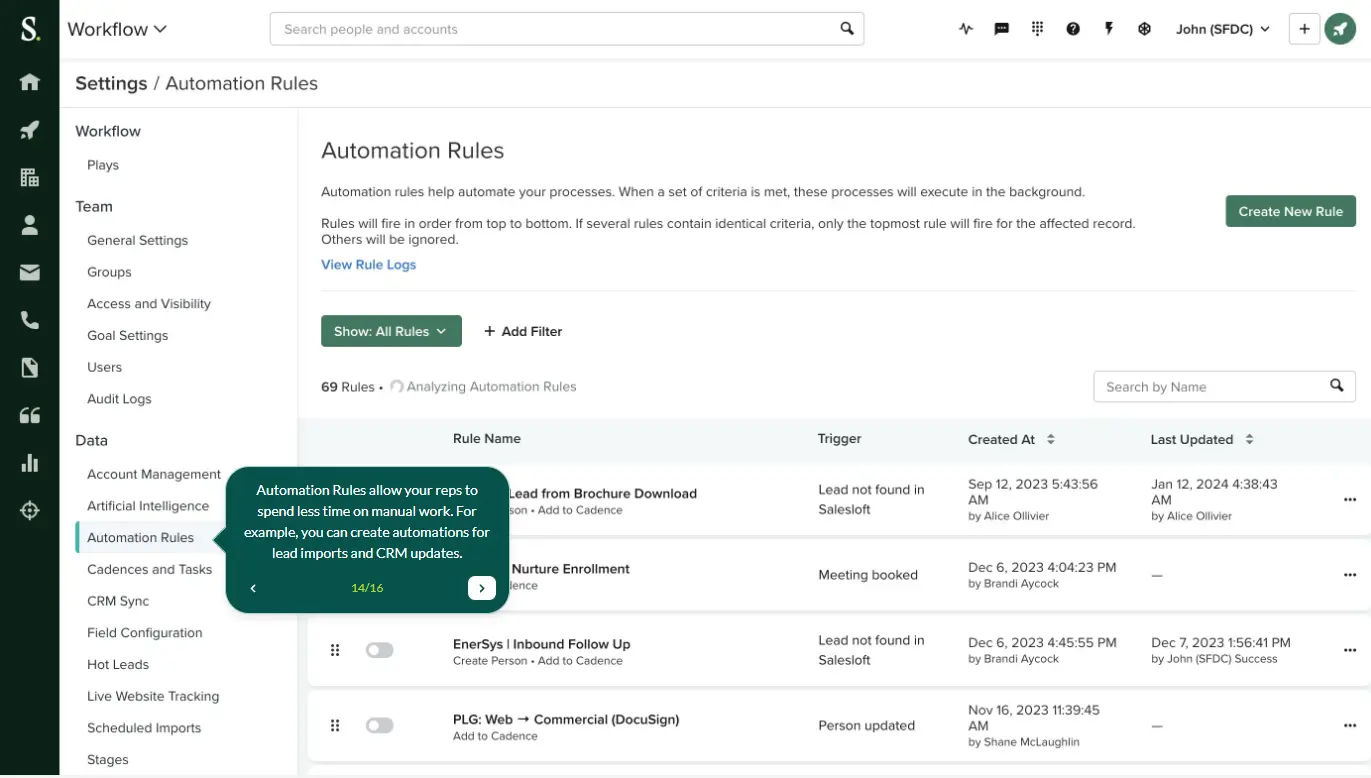Open CRM Sync settings item
The height and width of the screenshot is (778, 1371).
click(118, 601)
